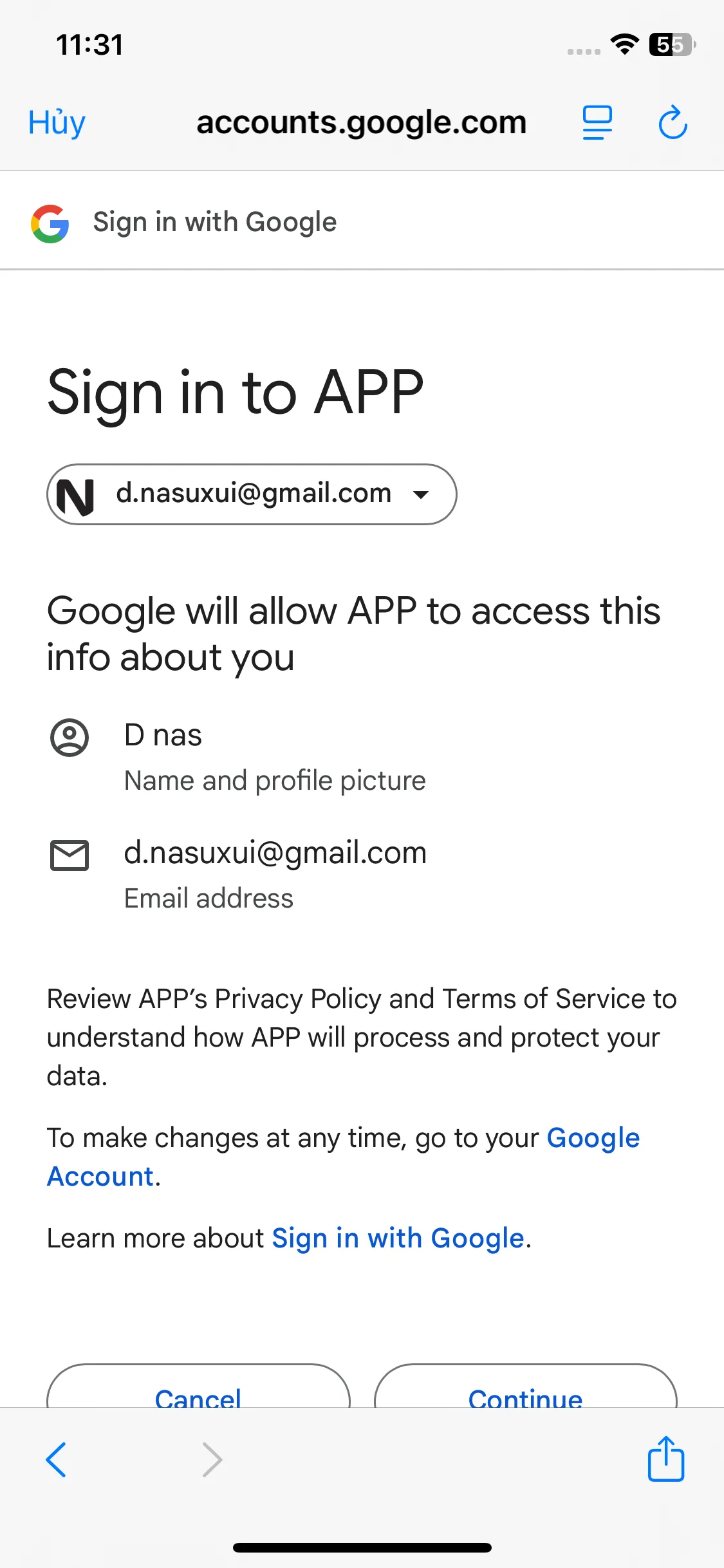Reload the page with refresh icon
This screenshot has width=724, height=1568.
(673, 122)
